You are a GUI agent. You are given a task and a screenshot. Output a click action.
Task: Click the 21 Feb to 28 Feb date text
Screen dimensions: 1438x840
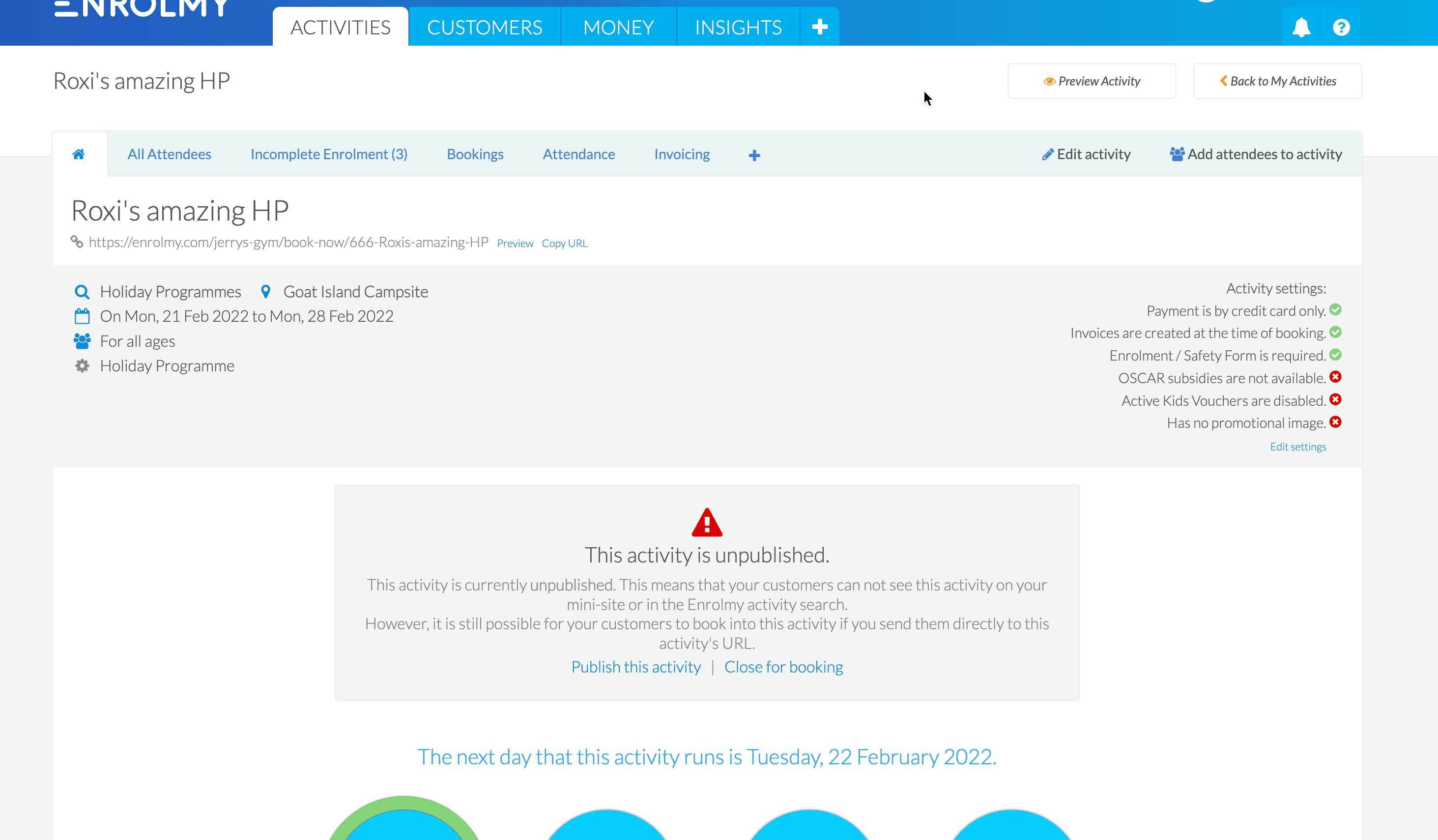coord(247,316)
